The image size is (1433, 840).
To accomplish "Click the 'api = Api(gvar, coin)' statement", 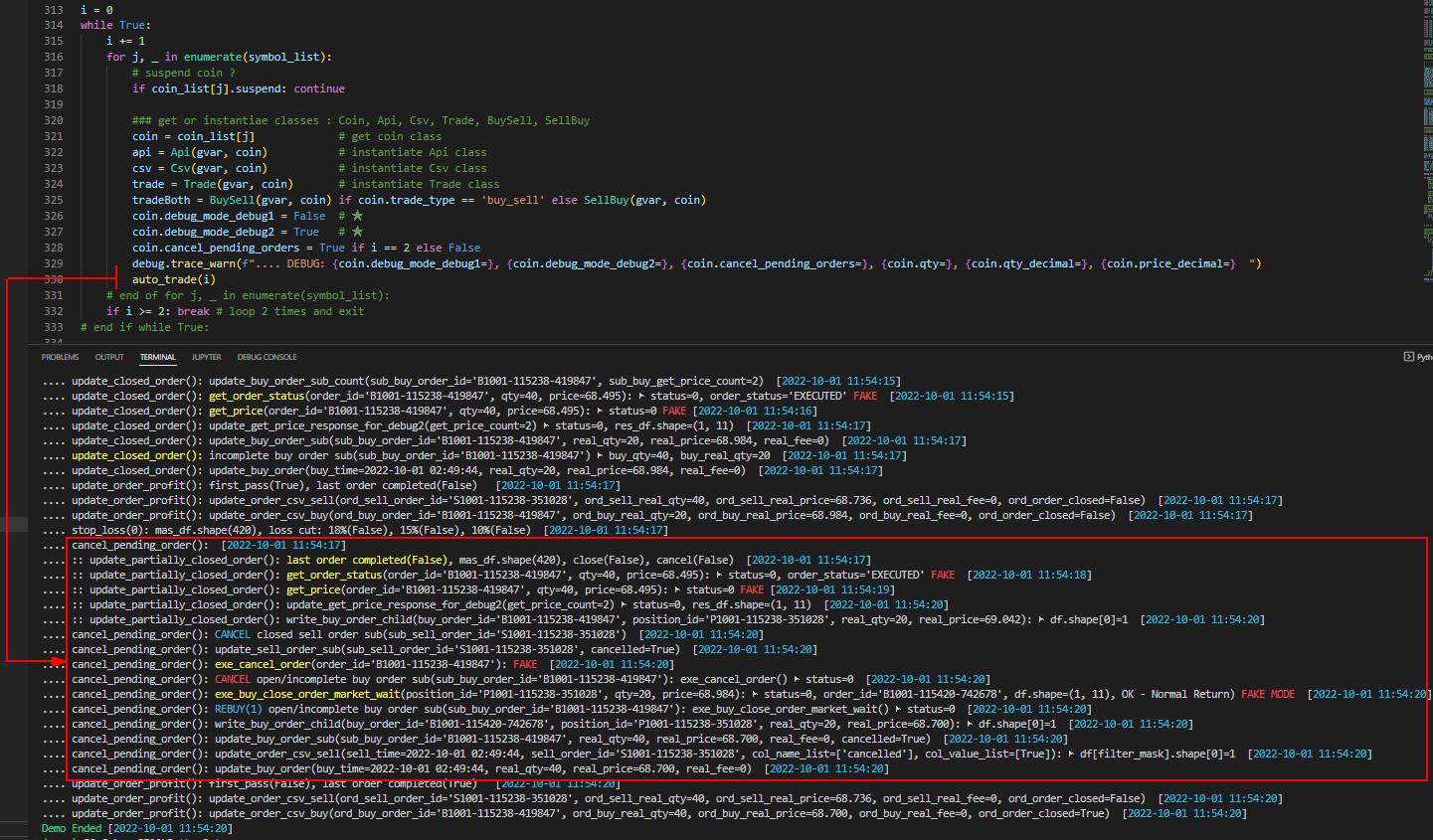I will pos(199,152).
